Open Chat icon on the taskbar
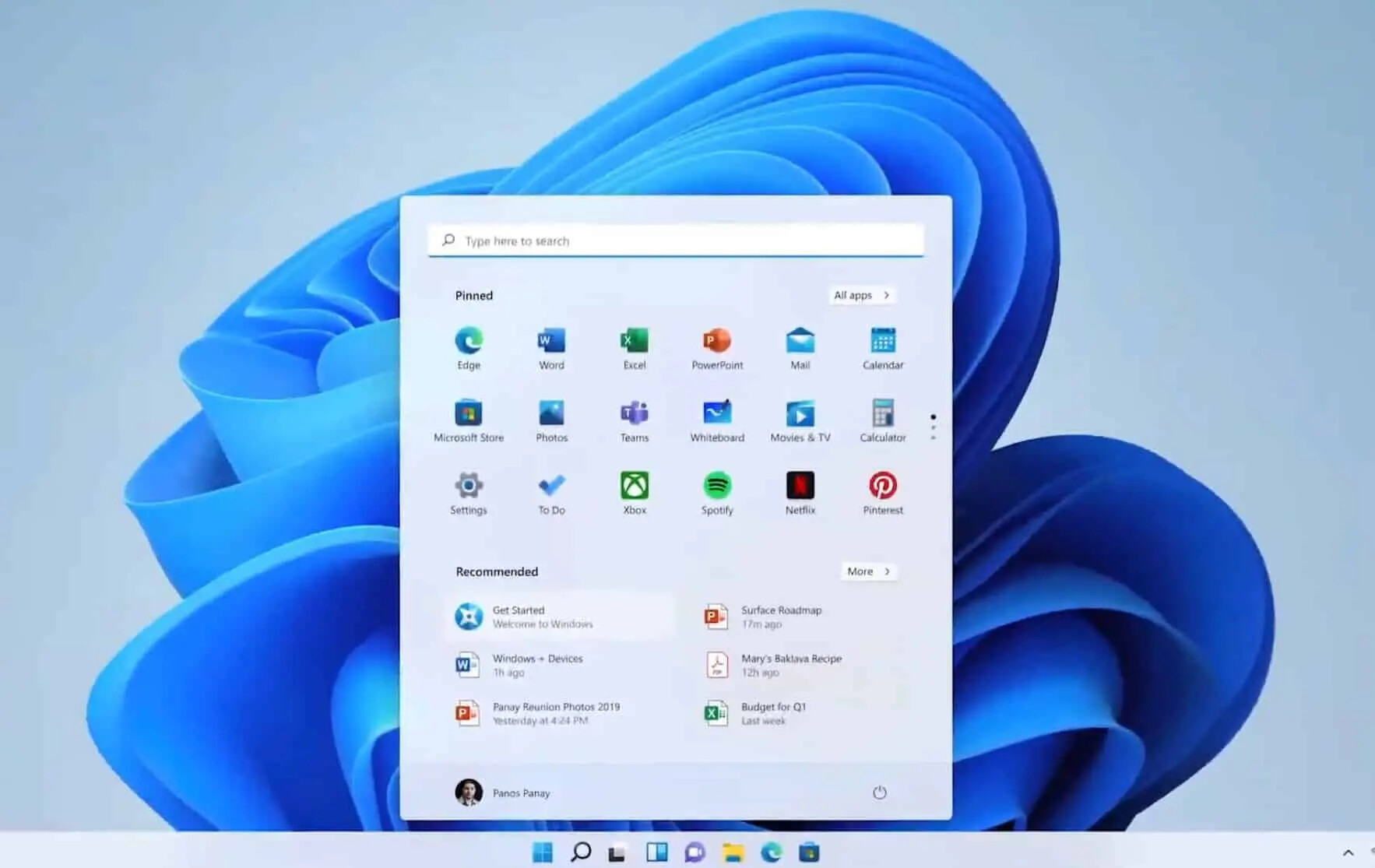The width and height of the screenshot is (1375, 868). tap(695, 852)
